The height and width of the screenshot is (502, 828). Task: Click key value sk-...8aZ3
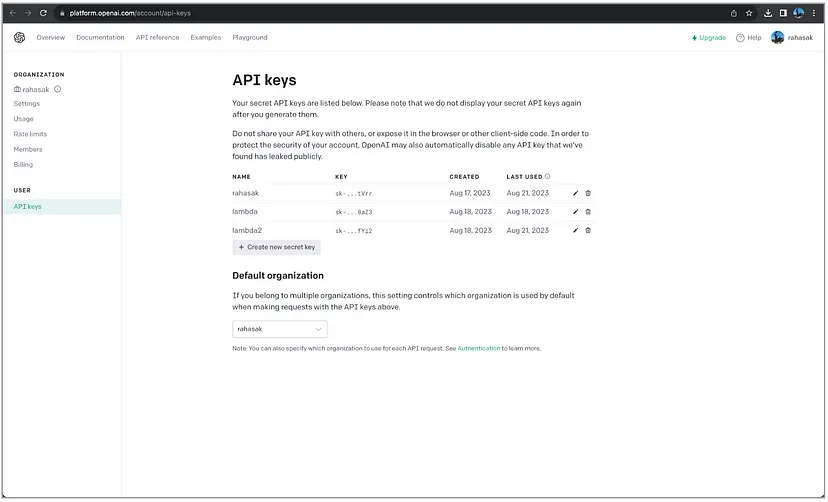(353, 212)
